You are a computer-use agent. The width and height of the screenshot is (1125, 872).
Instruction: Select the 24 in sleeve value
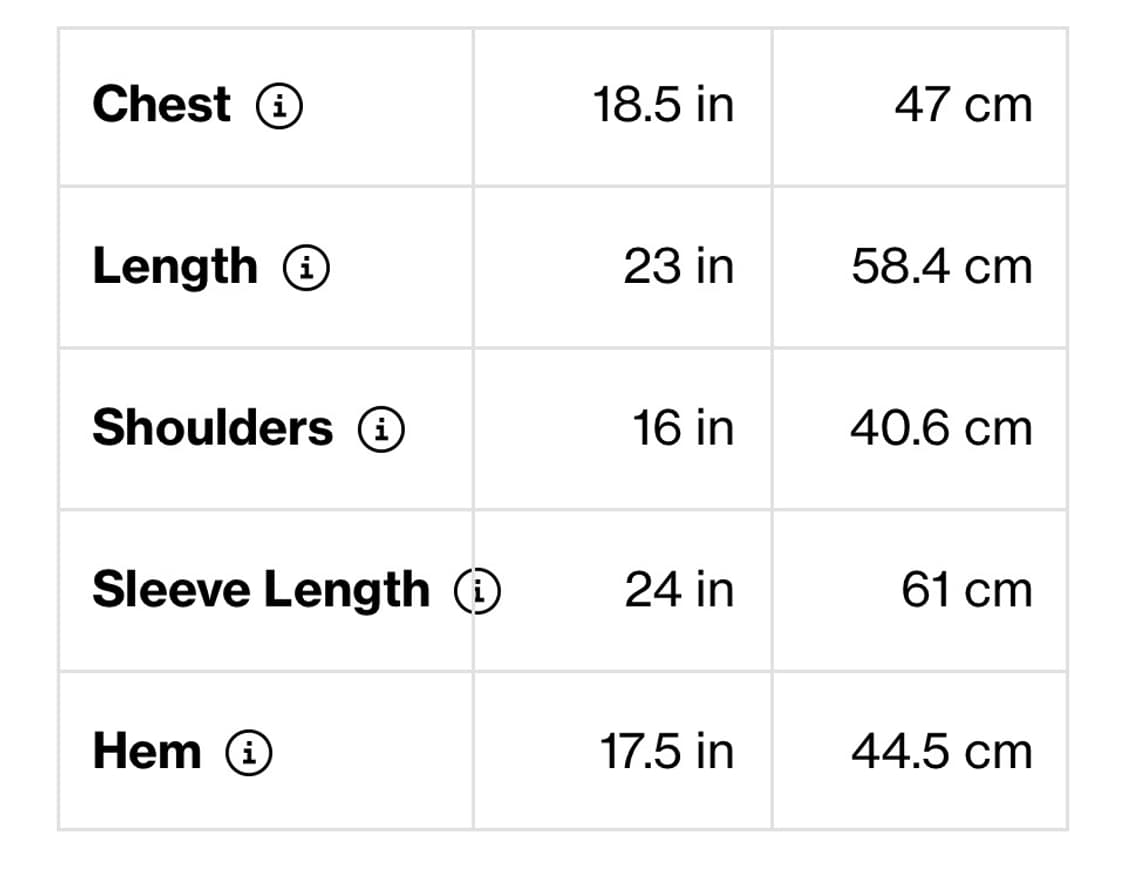coord(679,590)
